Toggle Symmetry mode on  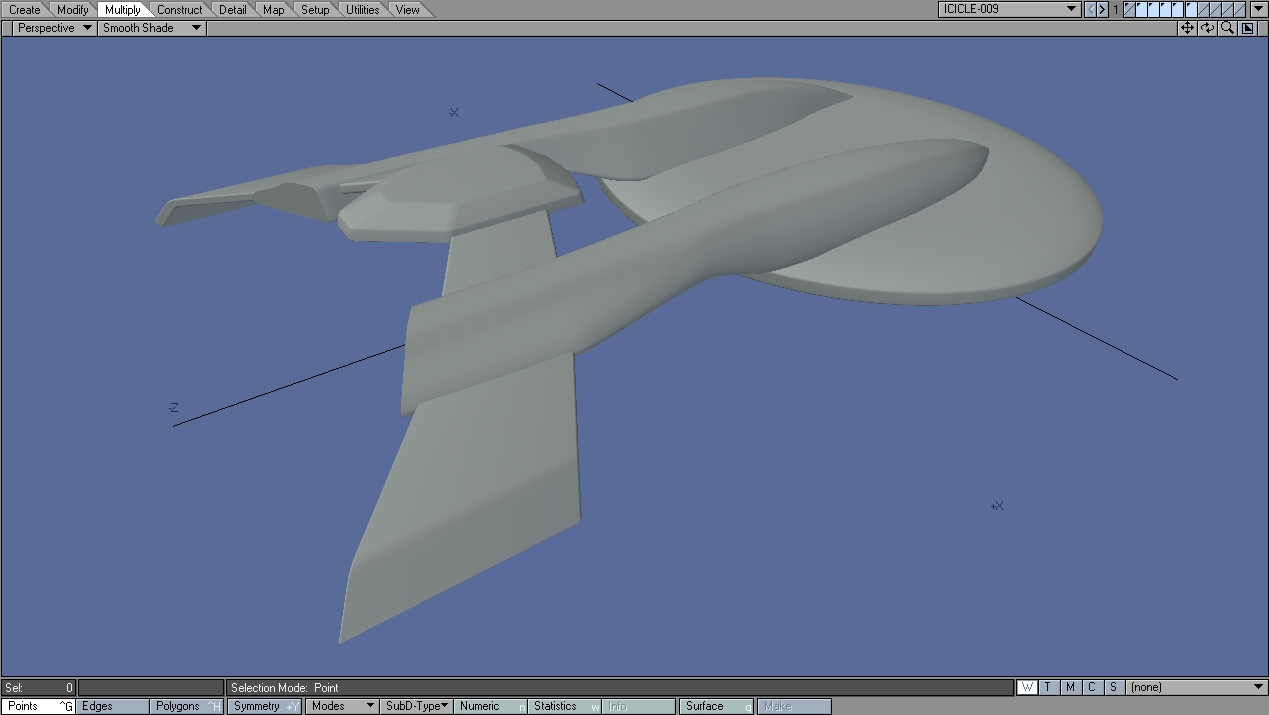[265, 706]
